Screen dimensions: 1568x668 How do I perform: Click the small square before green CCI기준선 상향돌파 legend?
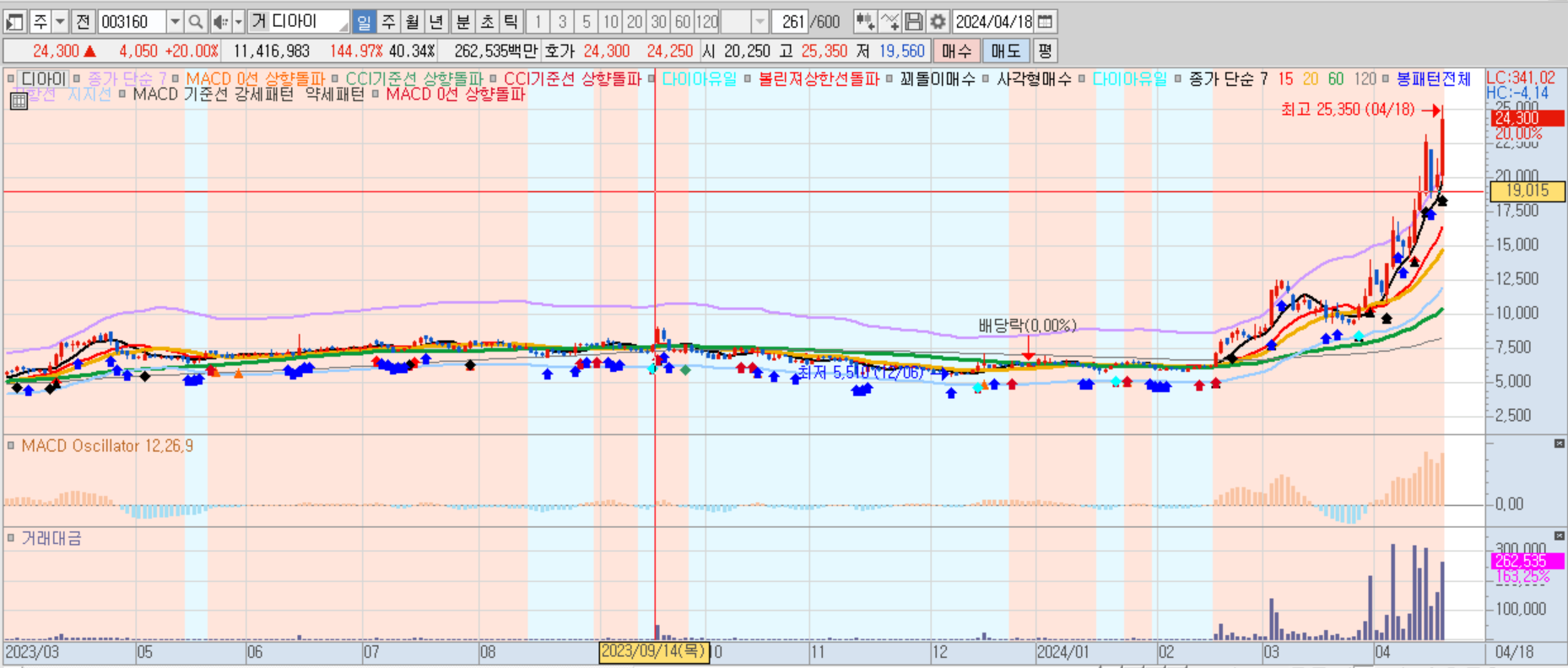coord(336,79)
